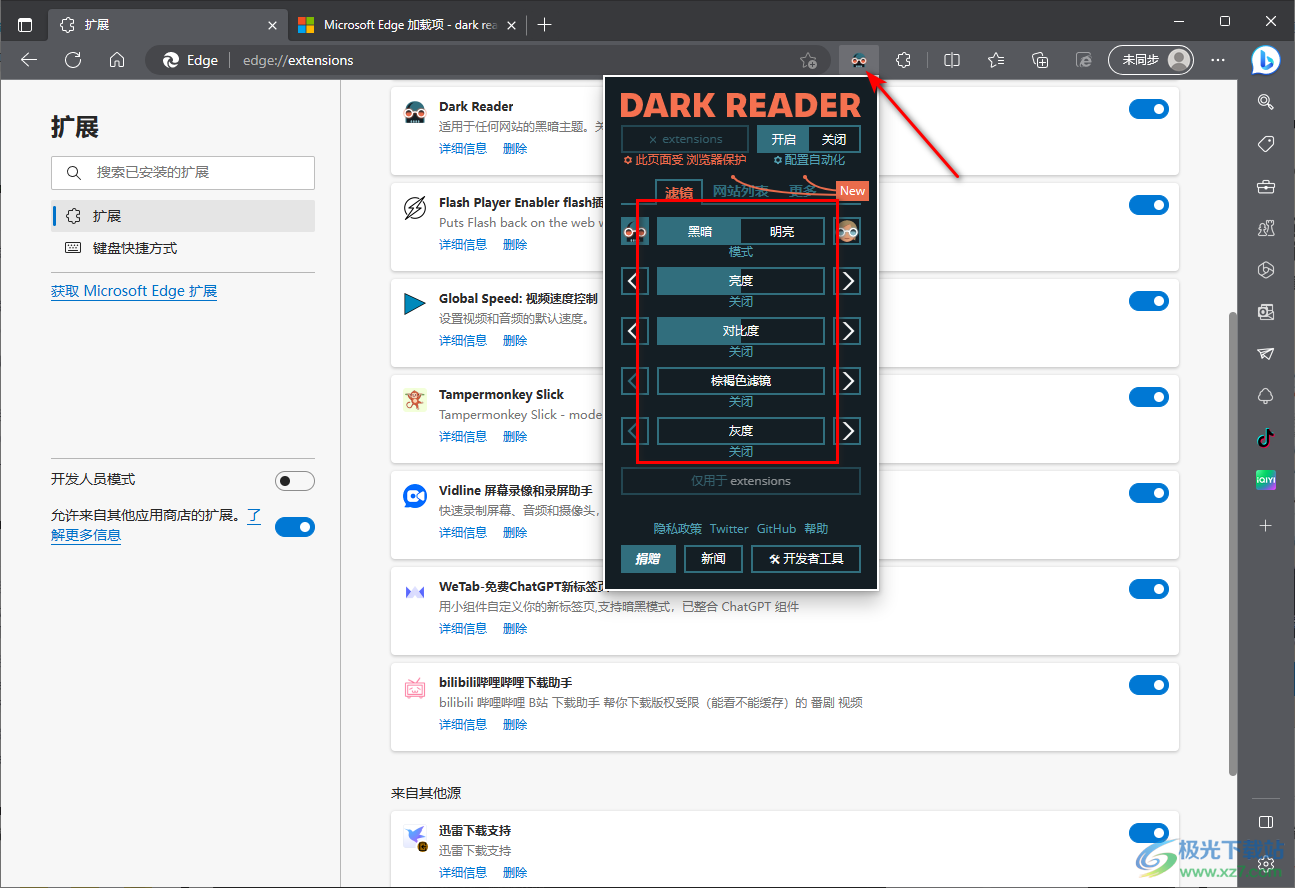Increase 亮度 with the right arrow
This screenshot has width=1295, height=888.
pos(848,281)
